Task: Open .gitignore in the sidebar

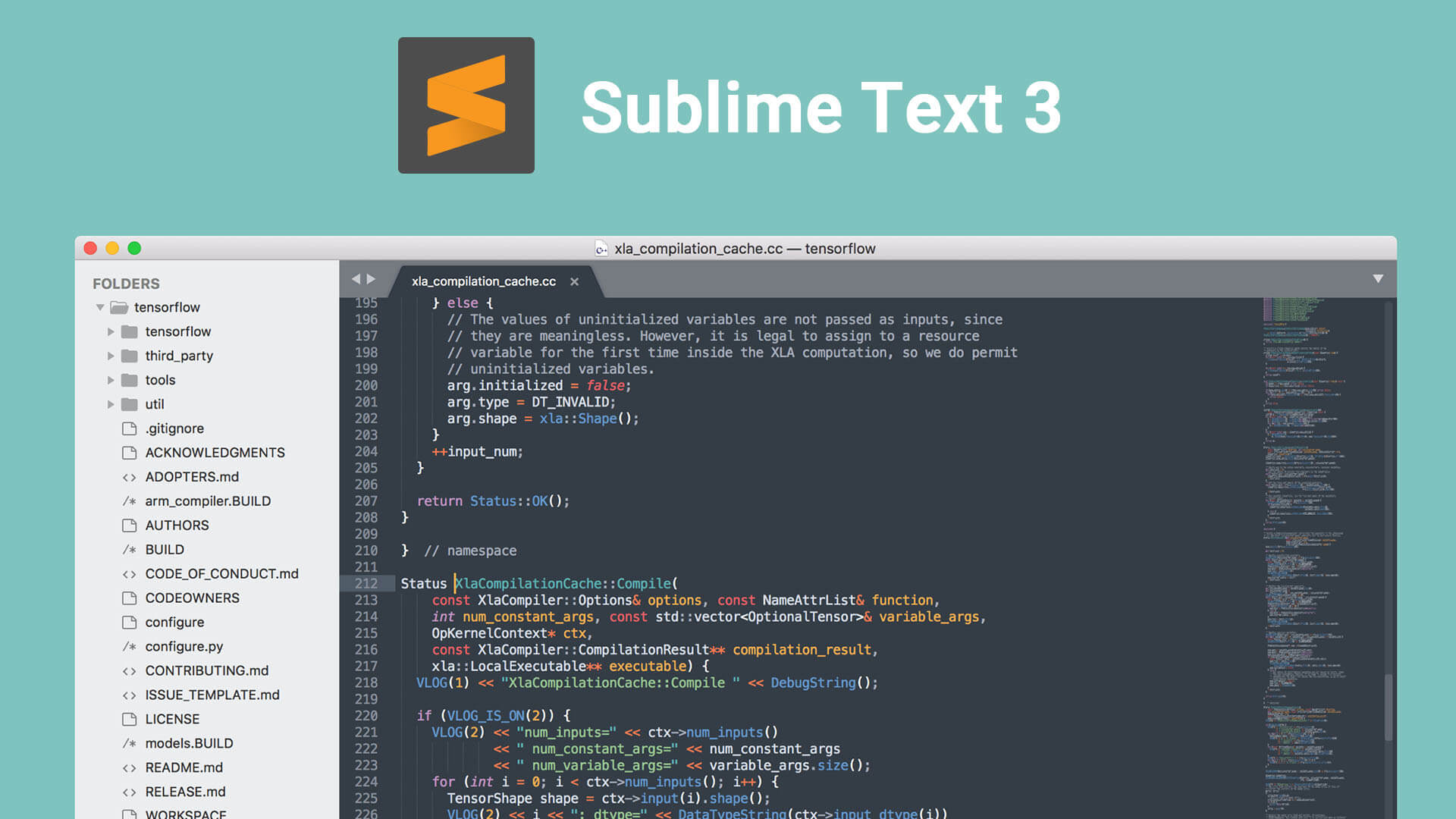Action: [174, 428]
